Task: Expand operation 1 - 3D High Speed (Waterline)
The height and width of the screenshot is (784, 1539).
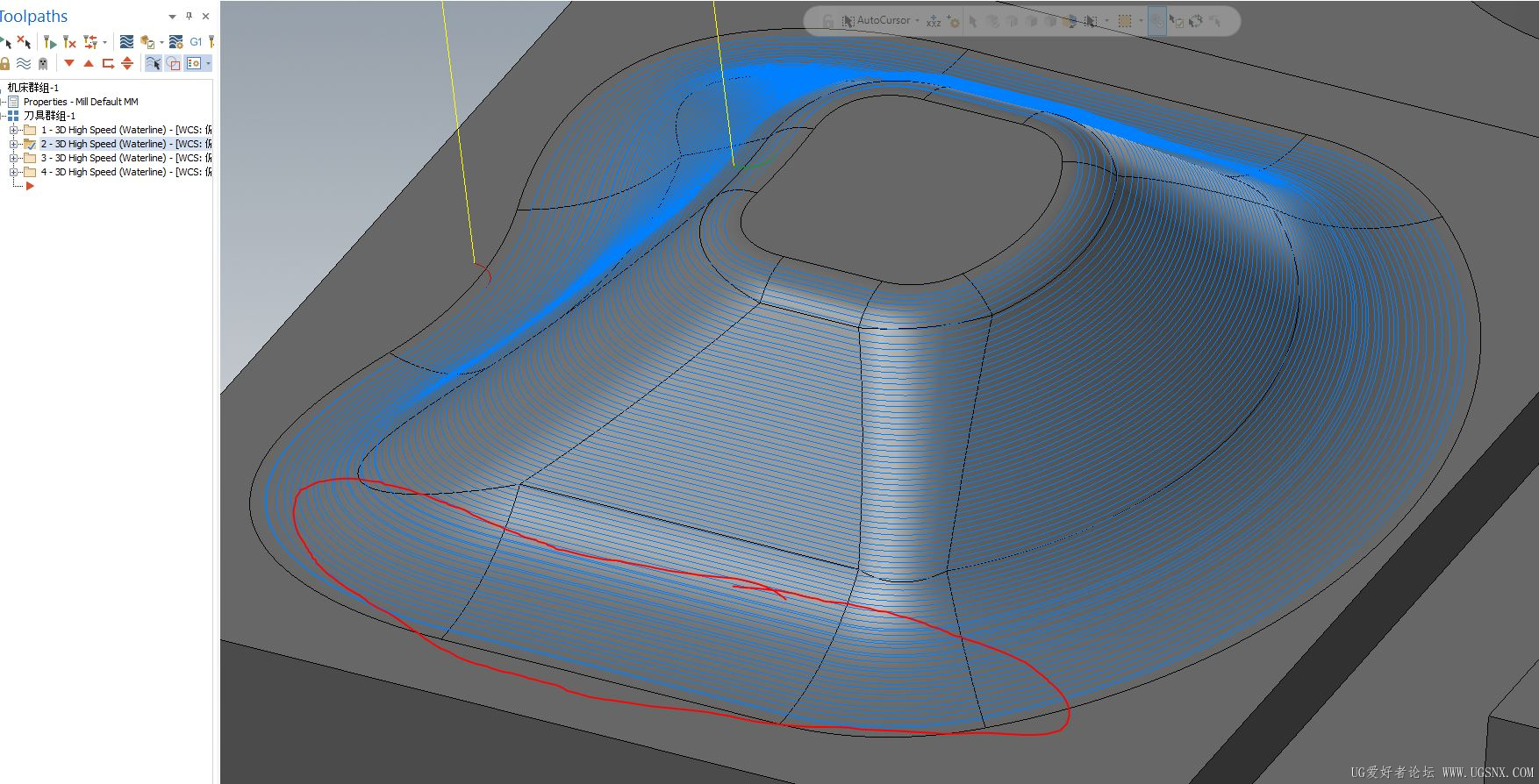Action: point(13,130)
